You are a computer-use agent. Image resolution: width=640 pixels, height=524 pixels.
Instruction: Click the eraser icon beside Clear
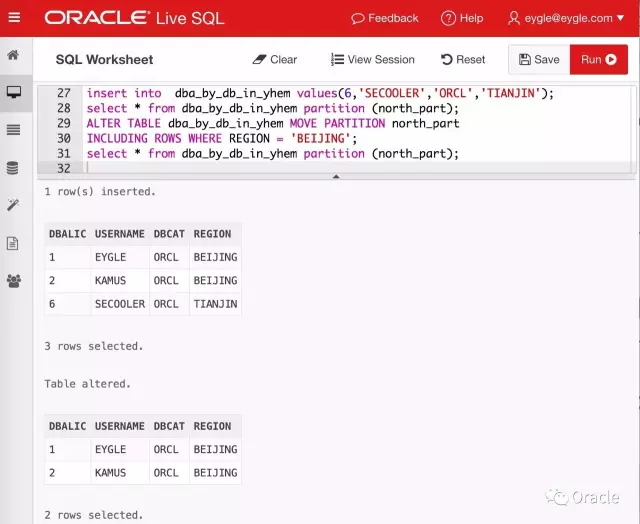259,60
